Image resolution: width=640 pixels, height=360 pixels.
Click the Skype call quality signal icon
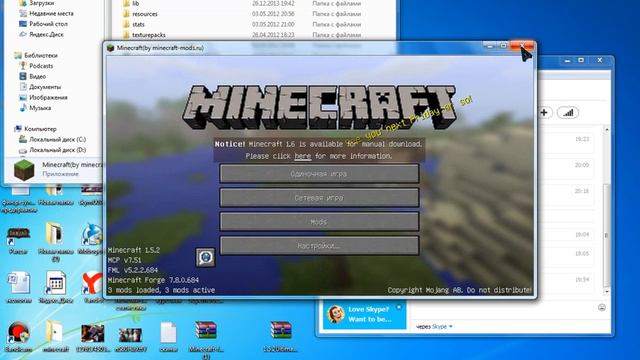pos(568,113)
